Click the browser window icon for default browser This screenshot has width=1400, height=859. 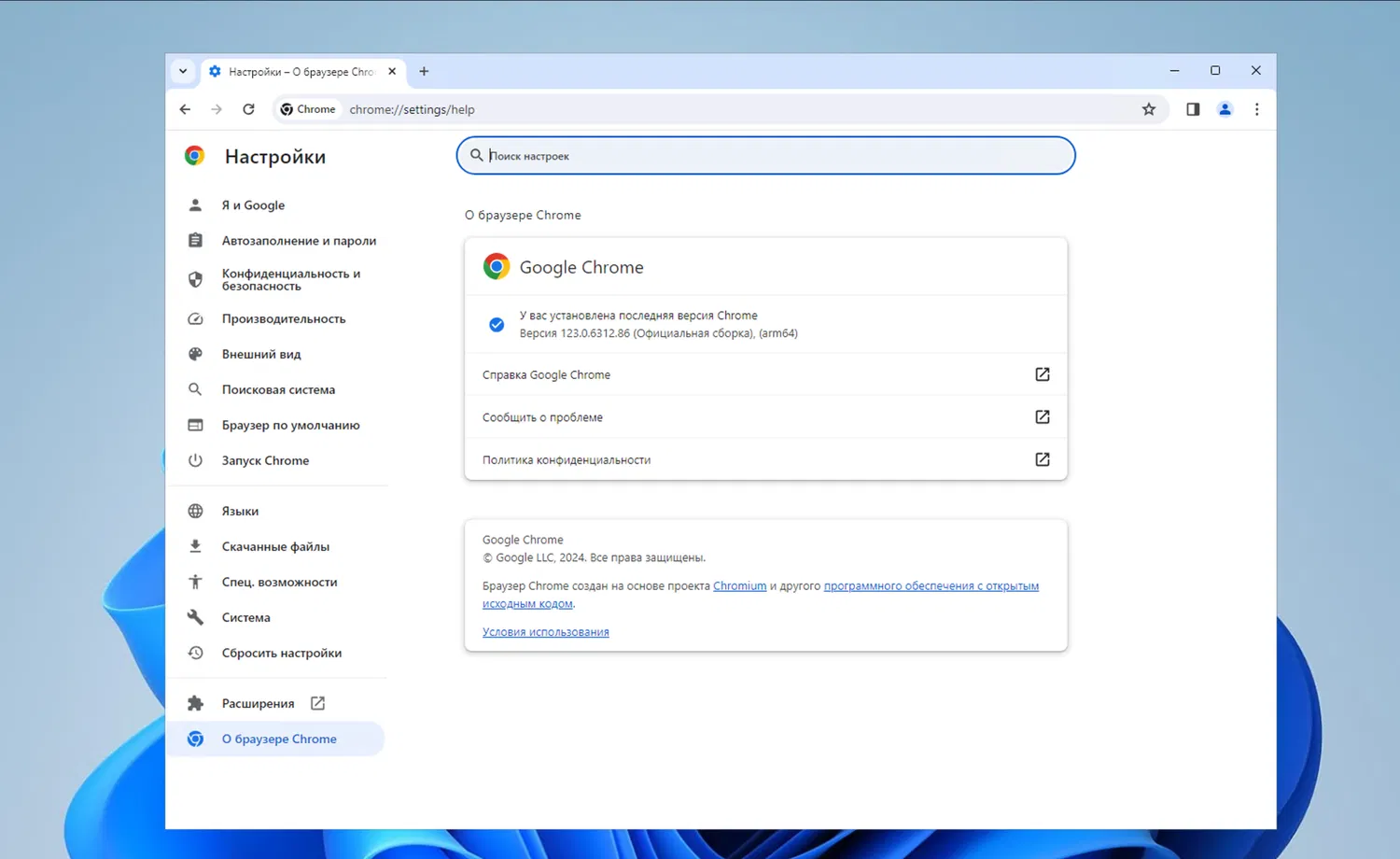click(195, 425)
